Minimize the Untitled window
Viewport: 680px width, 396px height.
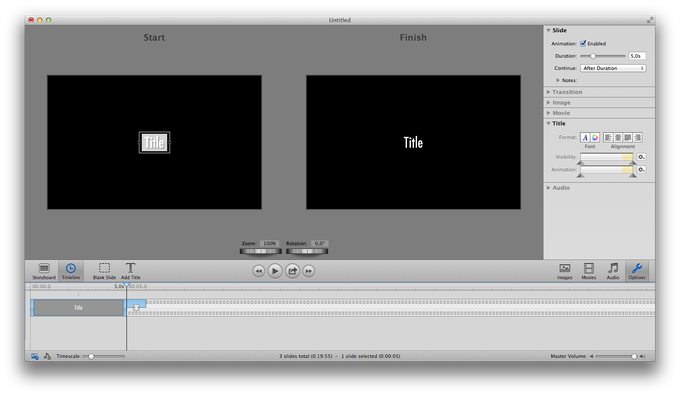click(40, 20)
